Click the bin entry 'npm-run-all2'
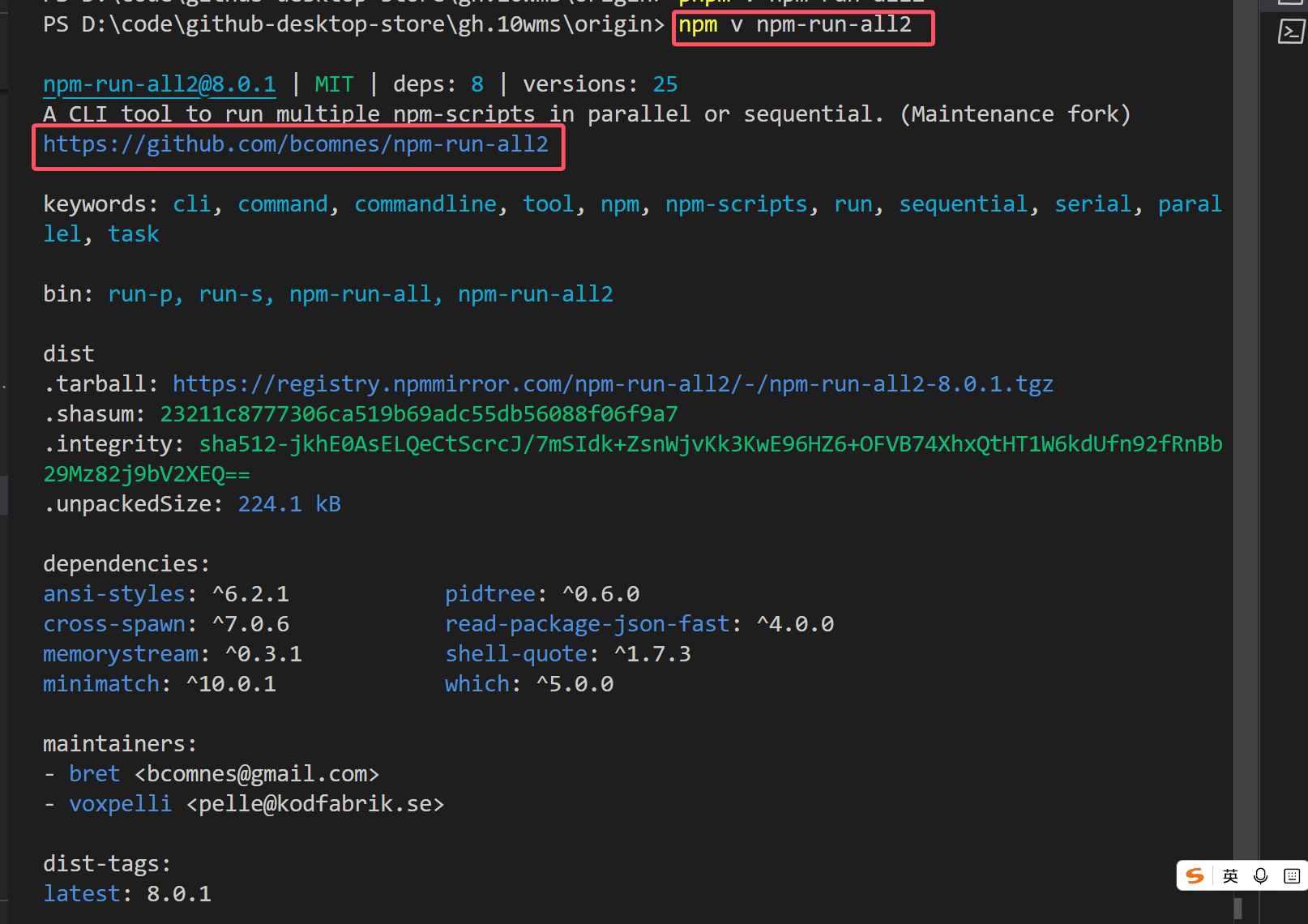1308x924 pixels. [x=536, y=294]
